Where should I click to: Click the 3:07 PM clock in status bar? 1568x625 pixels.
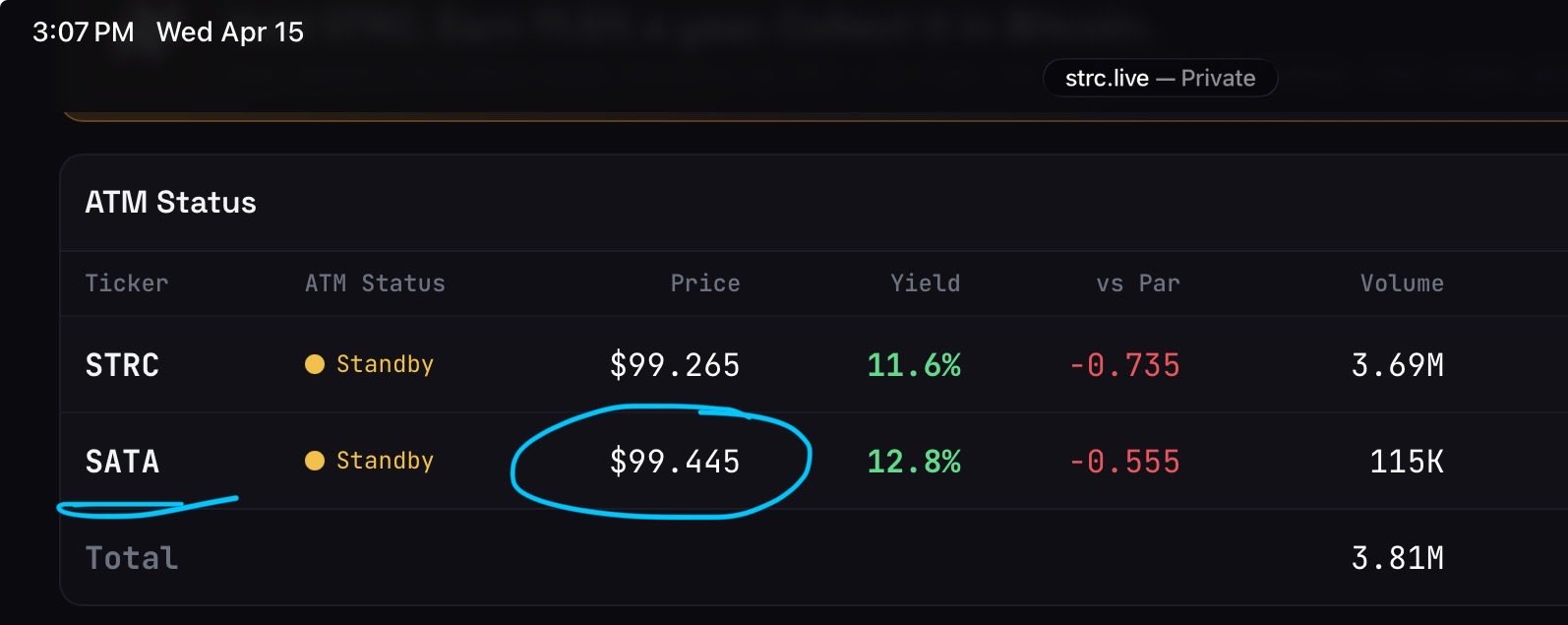pyautogui.click(x=84, y=32)
